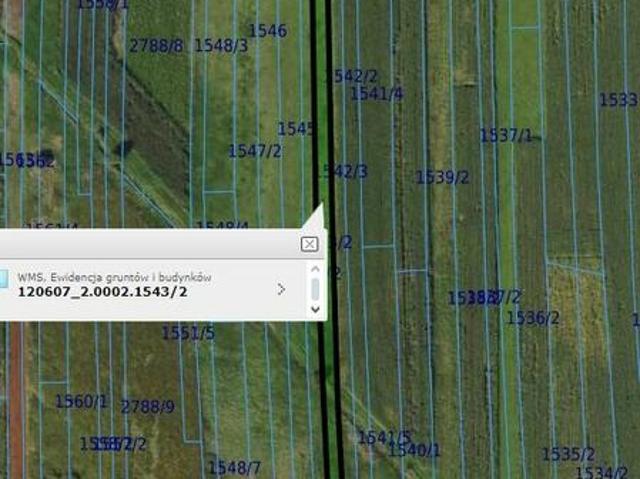The height and width of the screenshot is (479, 640).
Task: Pick parcel 1535/2 on the map
Action: 568,454
